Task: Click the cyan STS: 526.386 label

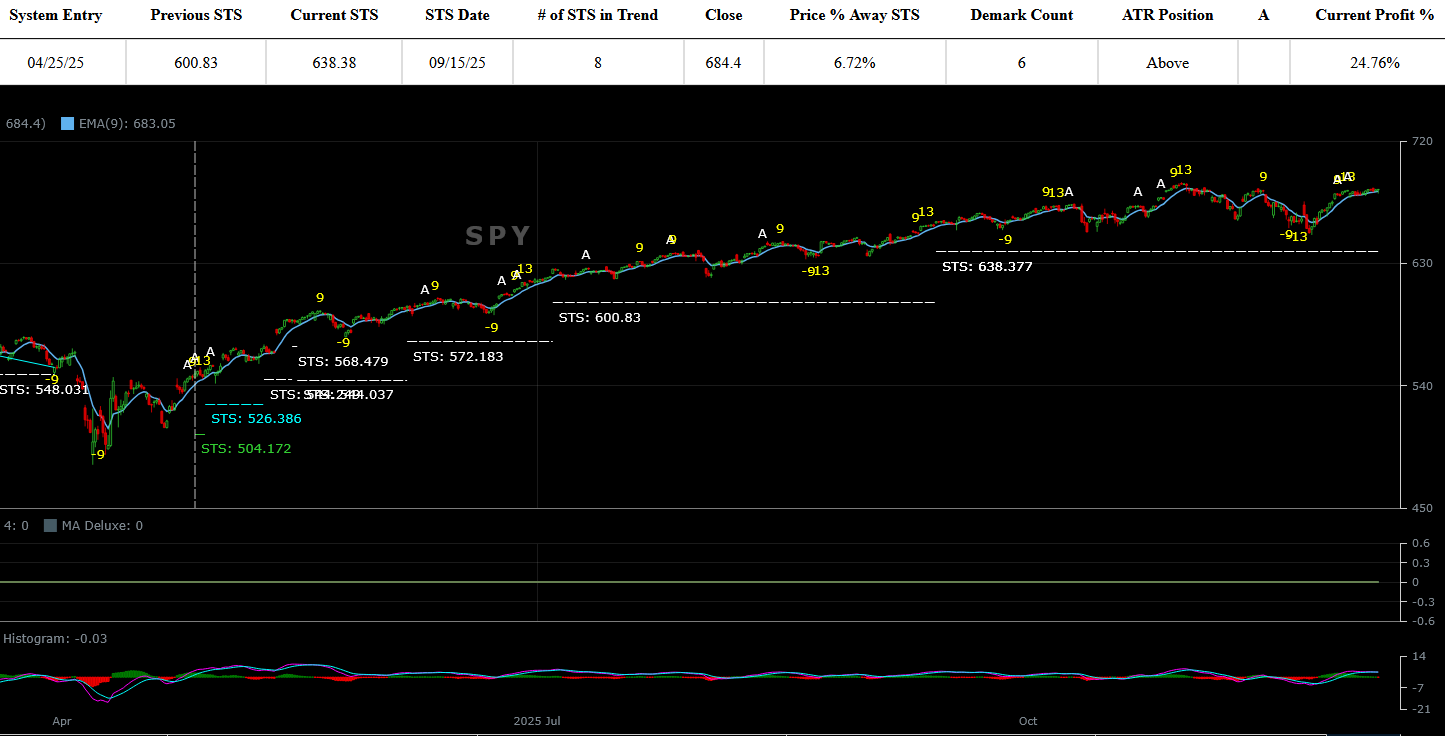Action: (x=256, y=419)
